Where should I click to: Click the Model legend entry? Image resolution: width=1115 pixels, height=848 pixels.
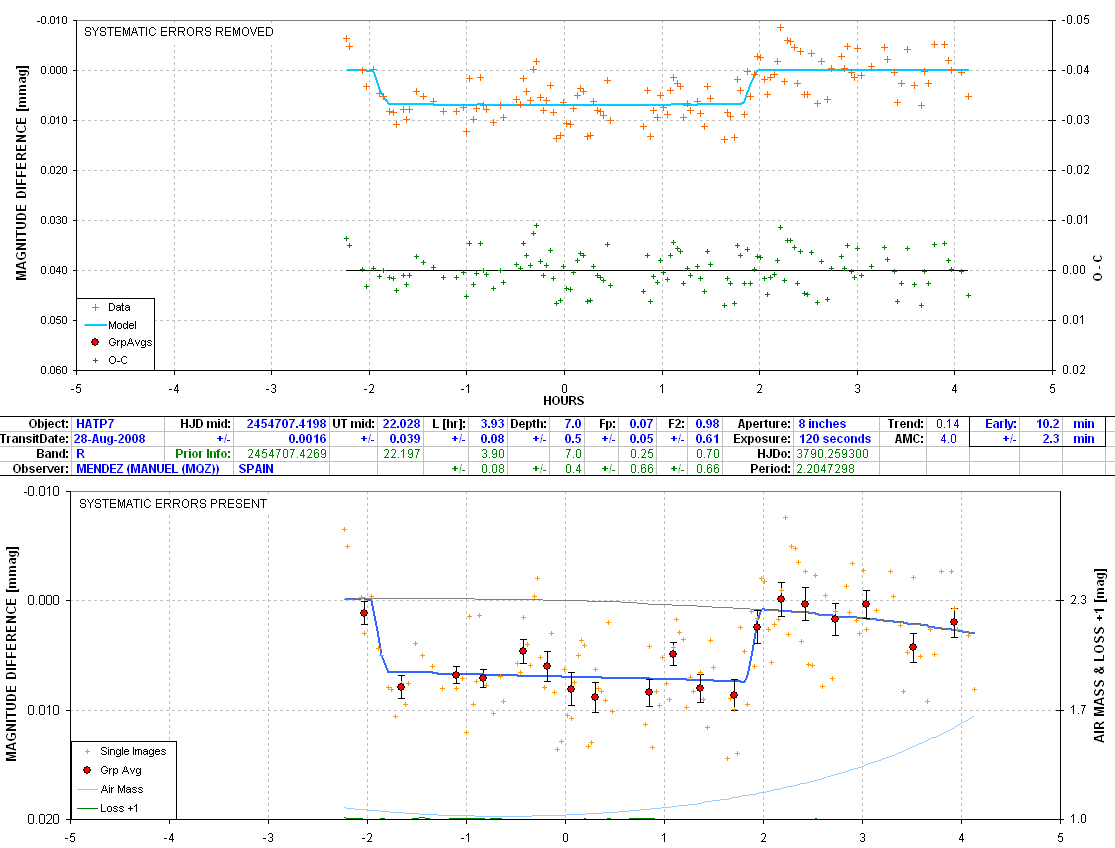pos(111,325)
